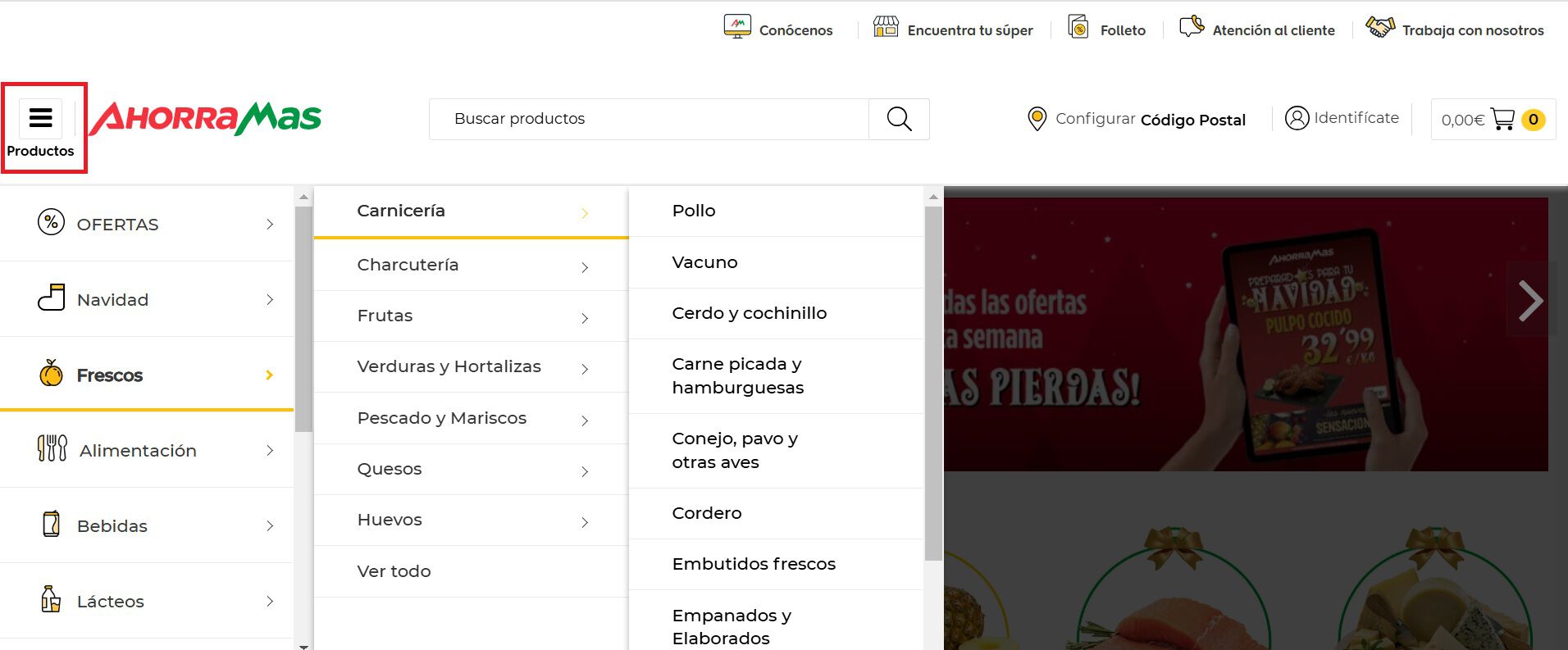Expand the Pescado y Mariscos chevron
The image size is (1568, 650).
[585, 420]
